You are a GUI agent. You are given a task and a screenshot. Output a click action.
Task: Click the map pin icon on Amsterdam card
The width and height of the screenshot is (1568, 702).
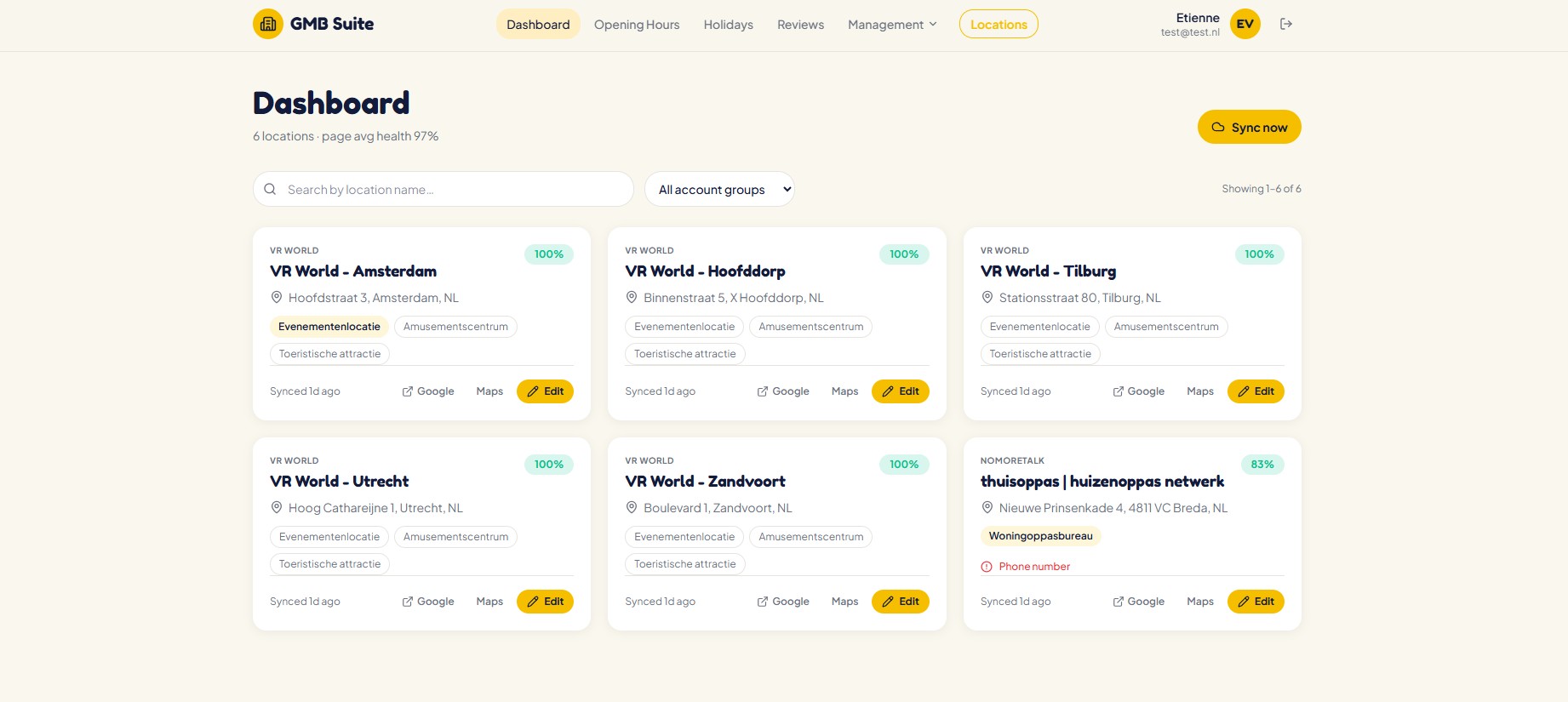(277, 297)
